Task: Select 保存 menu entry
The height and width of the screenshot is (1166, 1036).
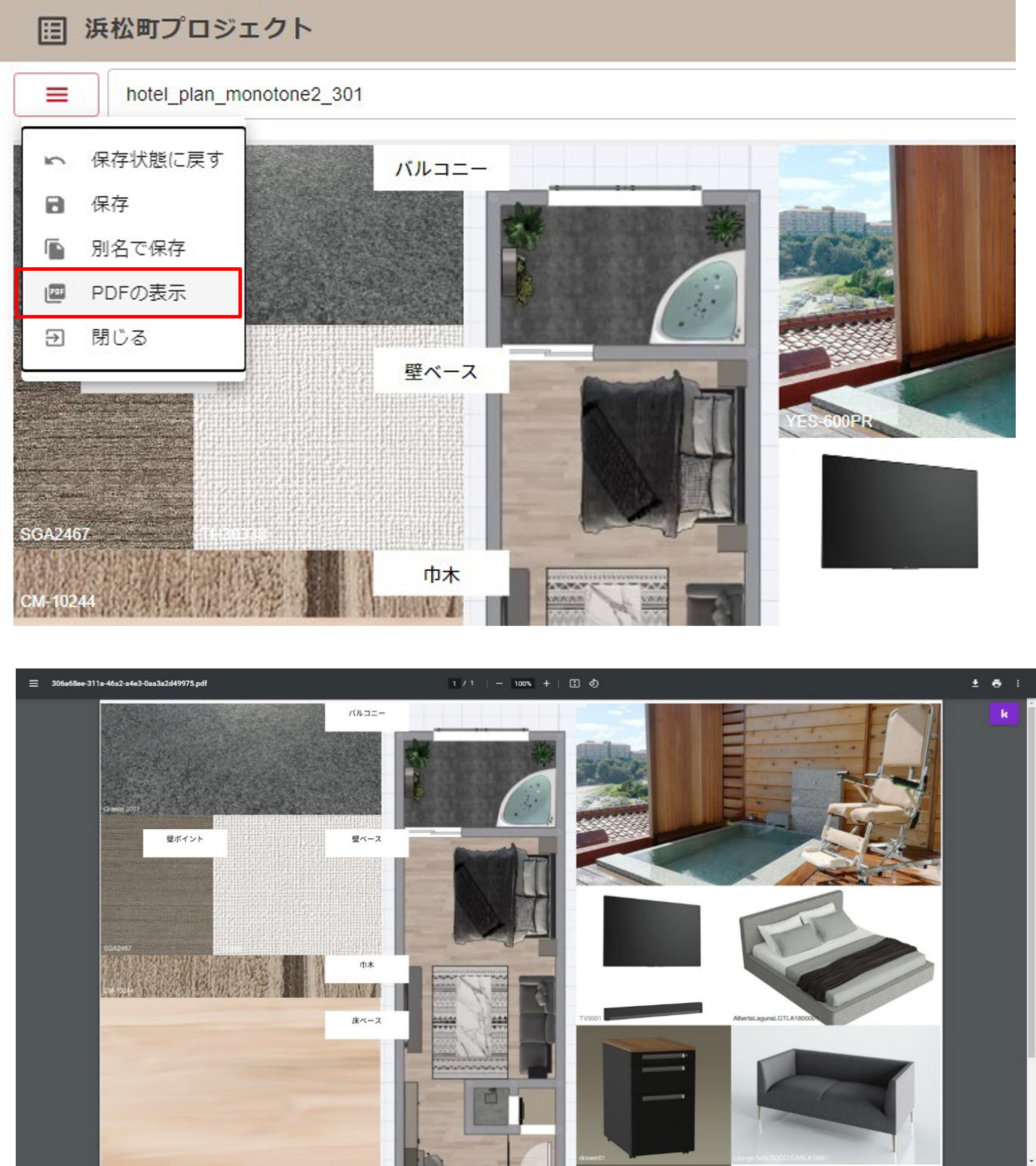Action: [133, 204]
